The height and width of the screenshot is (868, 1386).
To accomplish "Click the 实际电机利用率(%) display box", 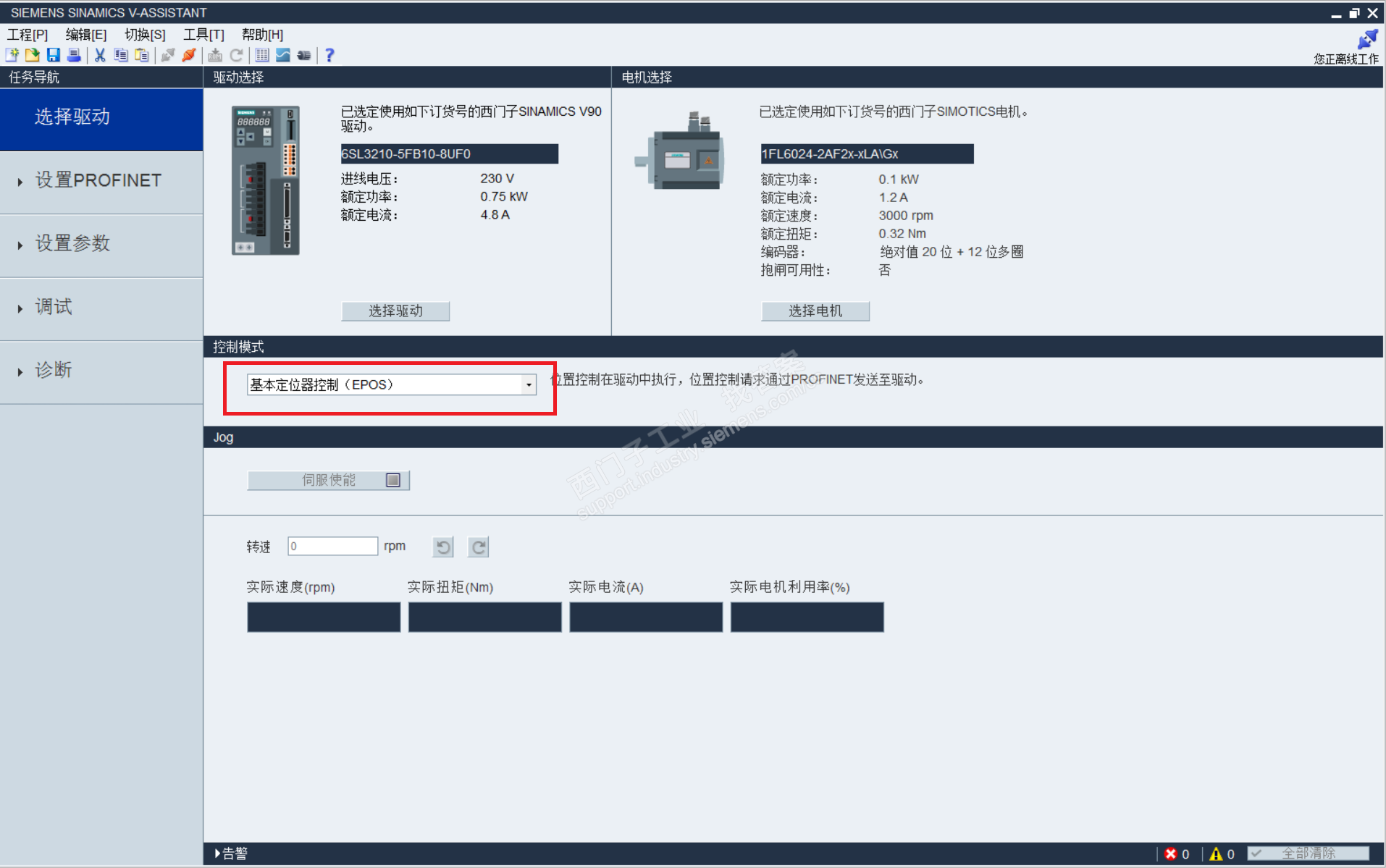I will tap(807, 617).
